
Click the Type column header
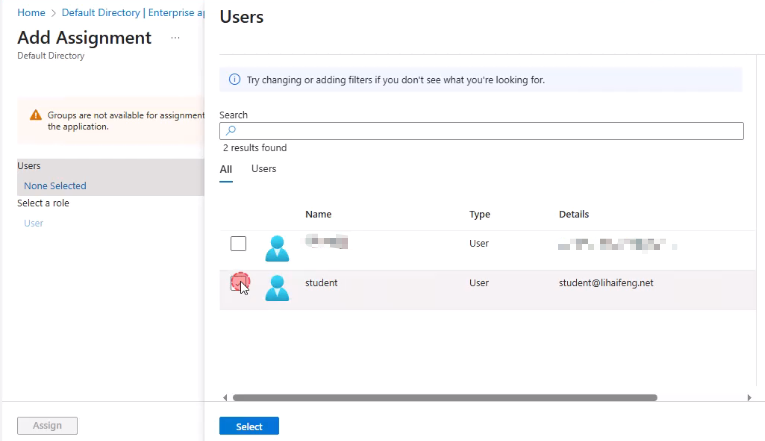[x=480, y=215]
